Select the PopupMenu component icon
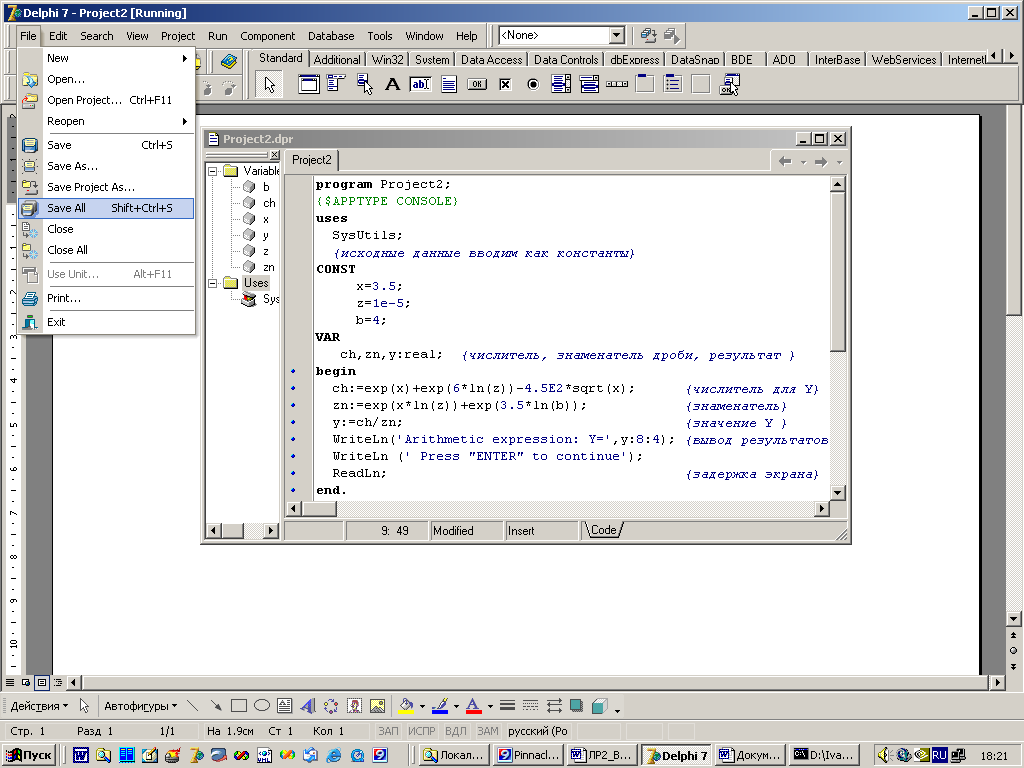Image resolution: width=1024 pixels, height=768 pixels. pos(364,84)
